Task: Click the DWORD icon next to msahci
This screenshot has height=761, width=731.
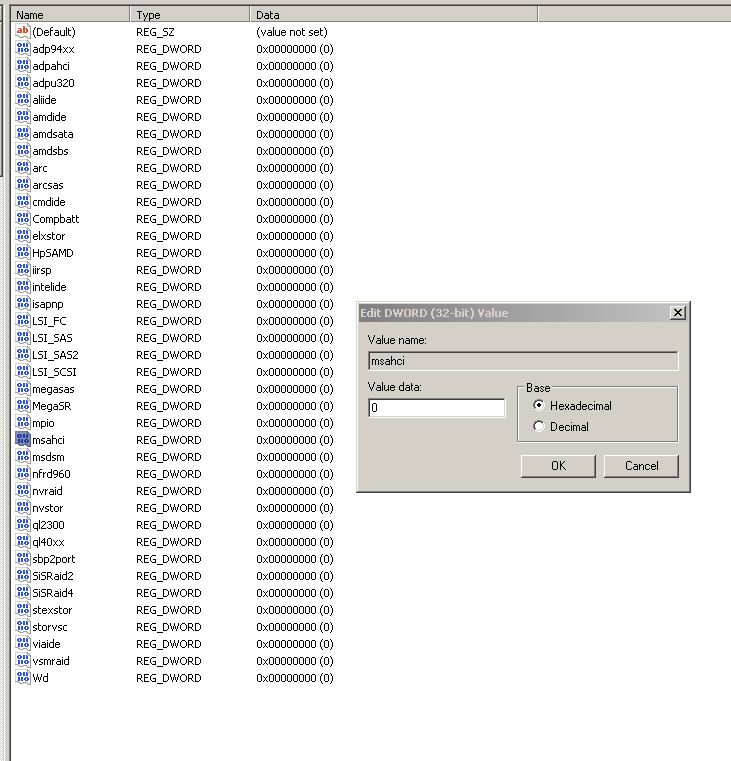Action: coord(23,440)
